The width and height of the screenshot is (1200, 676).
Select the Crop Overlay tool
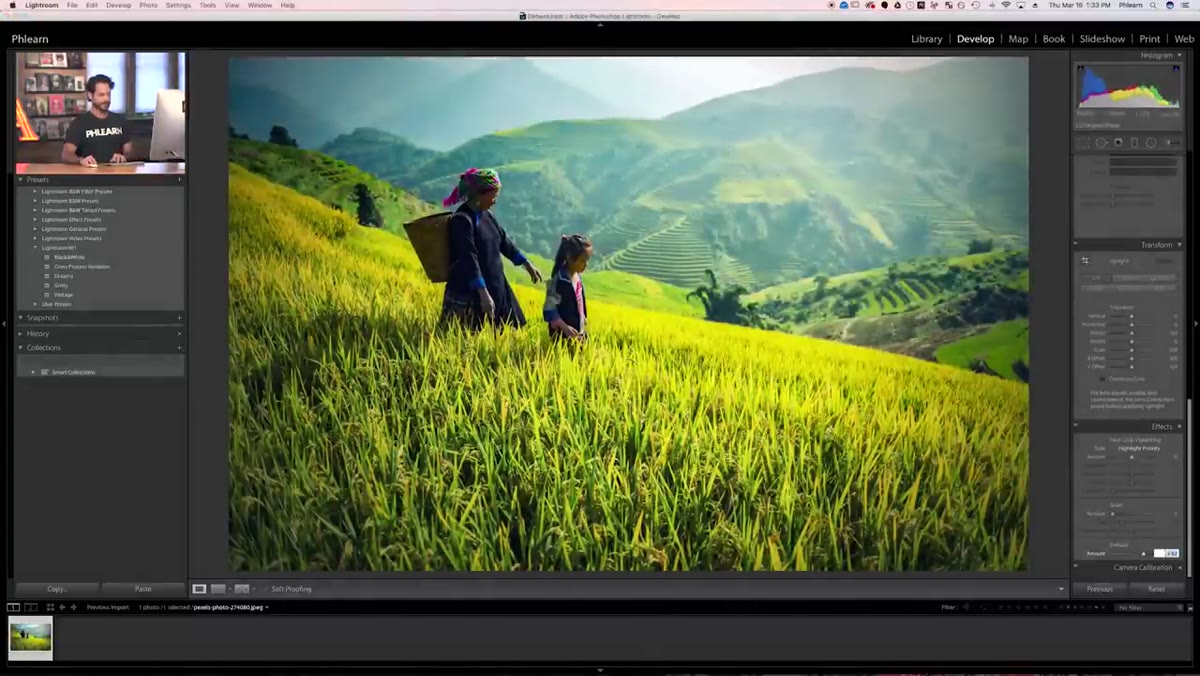click(1083, 142)
